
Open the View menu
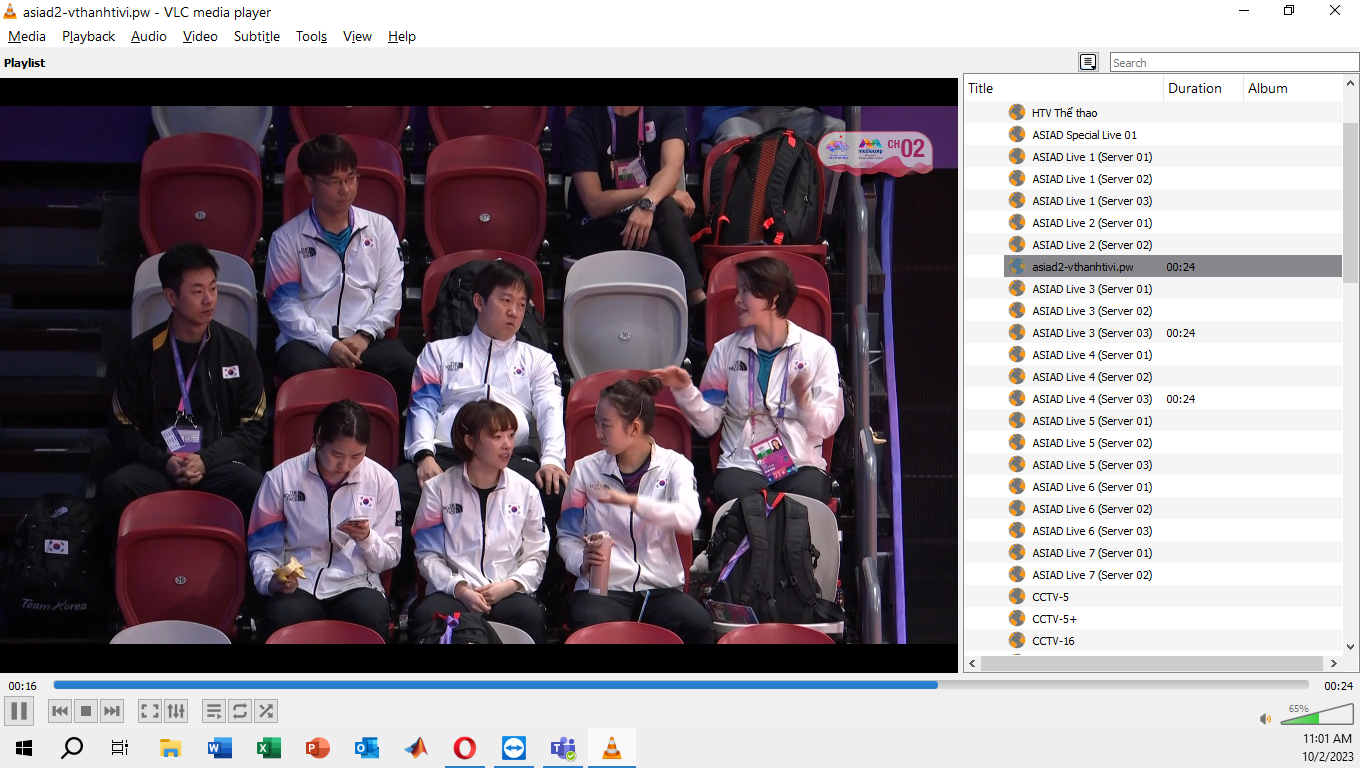pos(357,36)
